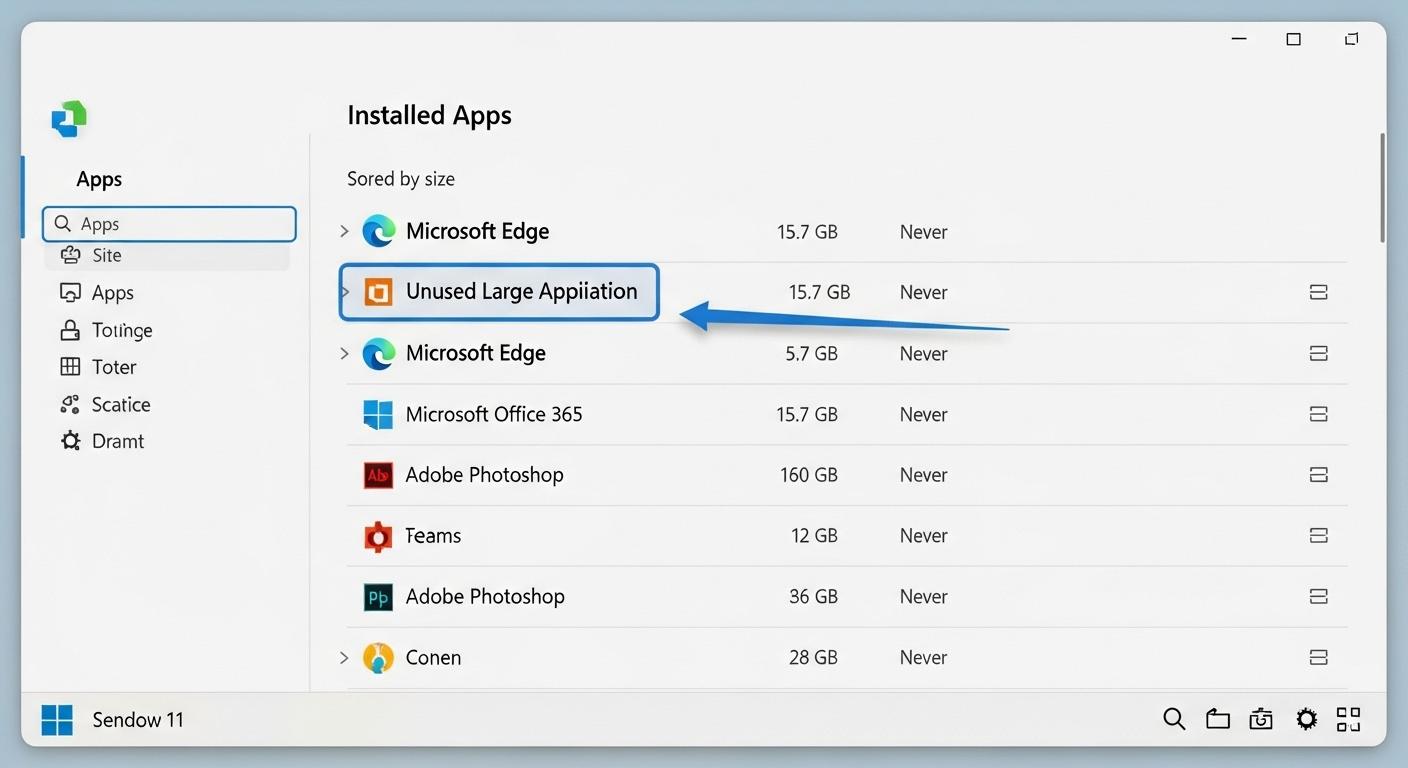Viewport: 1408px width, 768px height.
Task: Click the Teams app icon
Action: 377,535
